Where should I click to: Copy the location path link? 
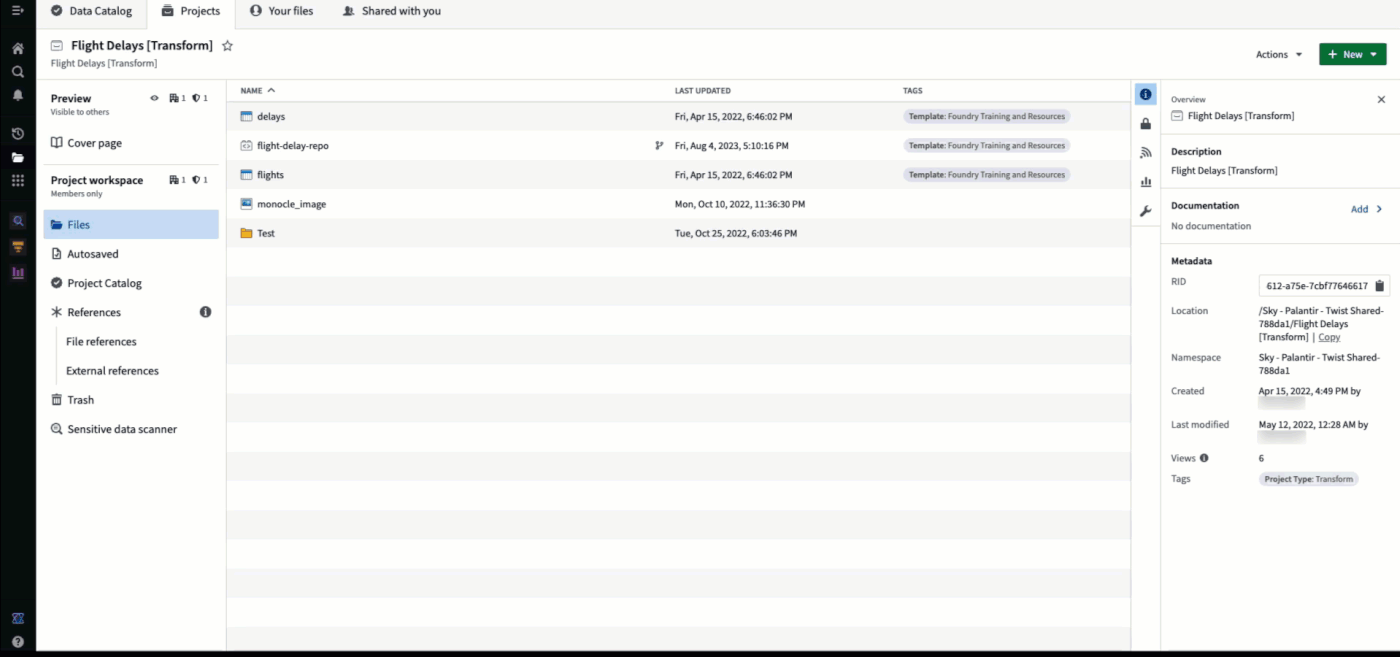(1329, 337)
